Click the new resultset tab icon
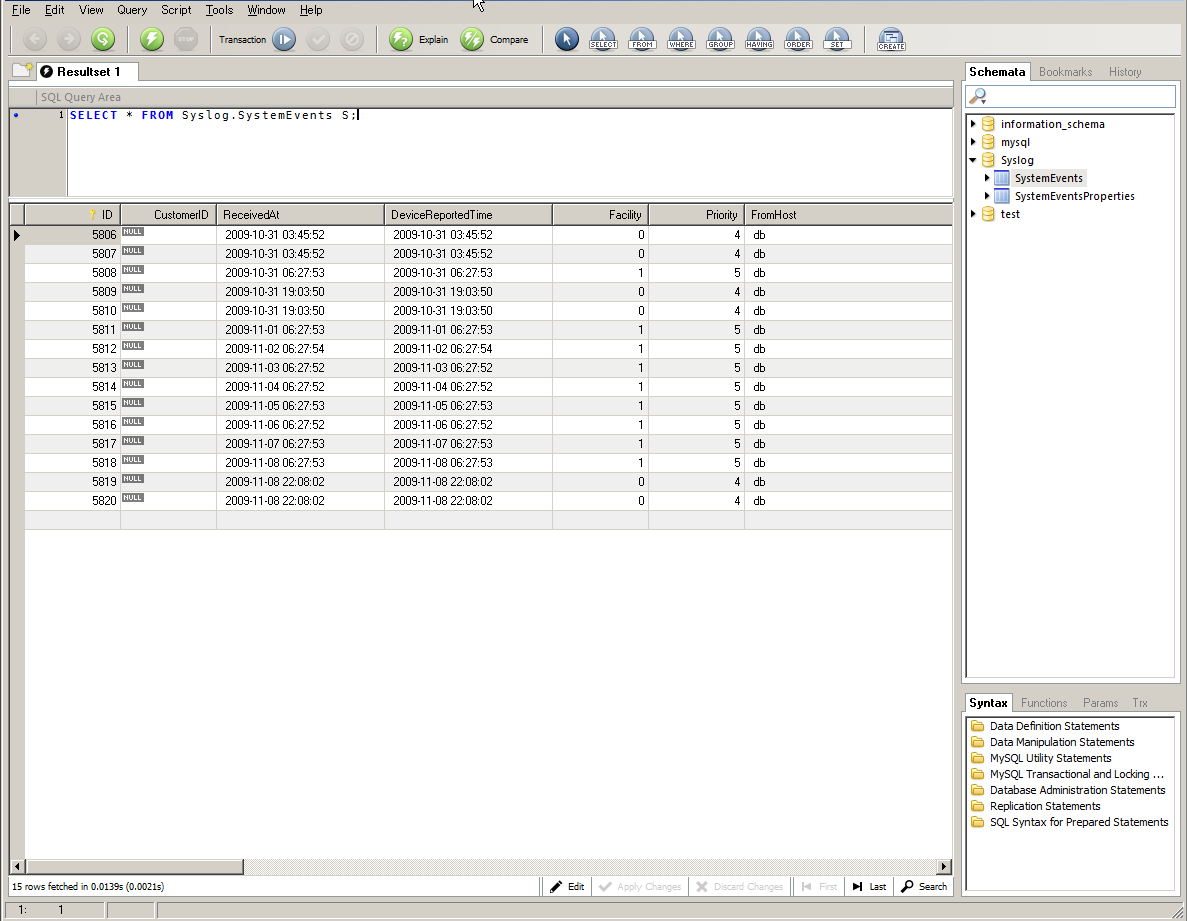 pos(23,70)
